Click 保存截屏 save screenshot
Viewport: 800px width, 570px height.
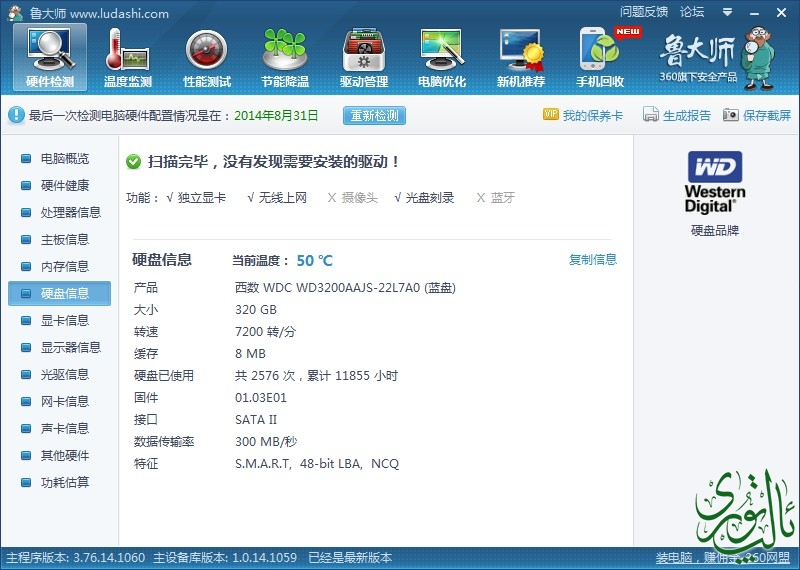(757, 115)
